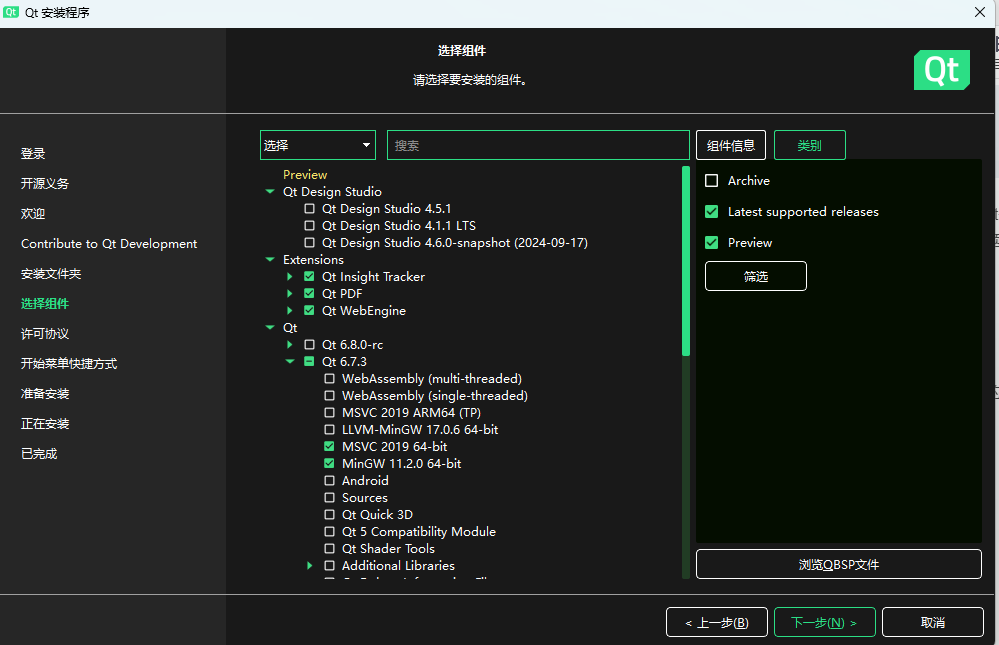This screenshot has height=645, width=999.
Task: Expand the Qt PDF node
Action: pyautogui.click(x=290, y=294)
